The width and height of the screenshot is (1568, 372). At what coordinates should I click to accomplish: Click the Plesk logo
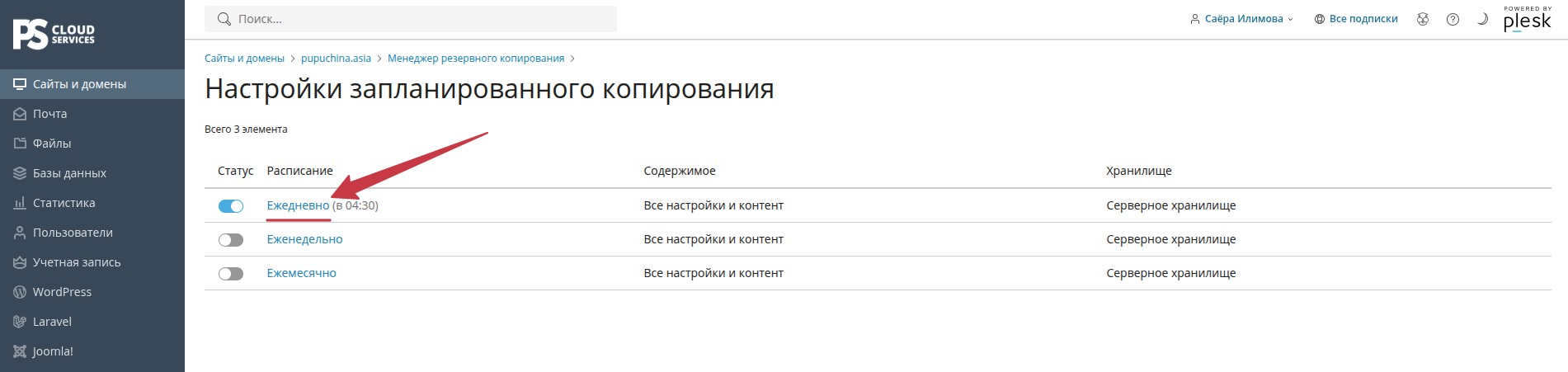(x=1528, y=19)
